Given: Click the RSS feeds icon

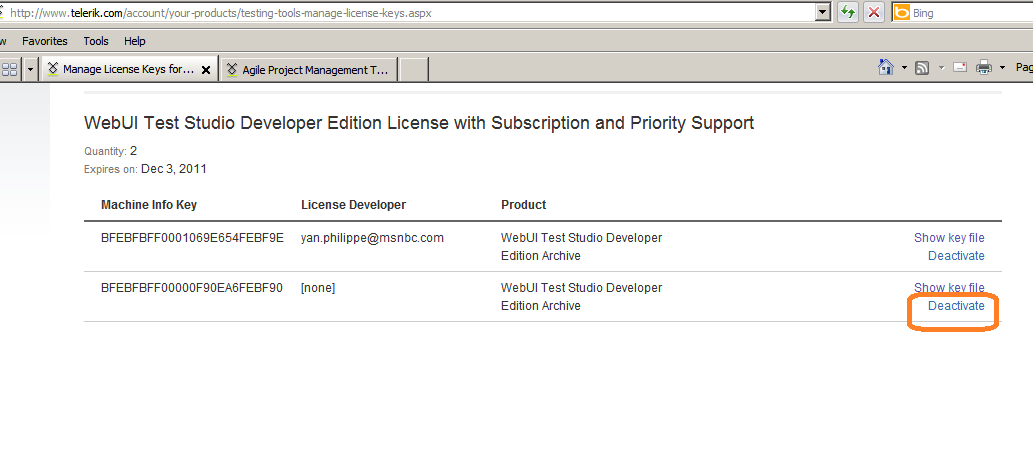Looking at the screenshot, I should [x=922, y=67].
